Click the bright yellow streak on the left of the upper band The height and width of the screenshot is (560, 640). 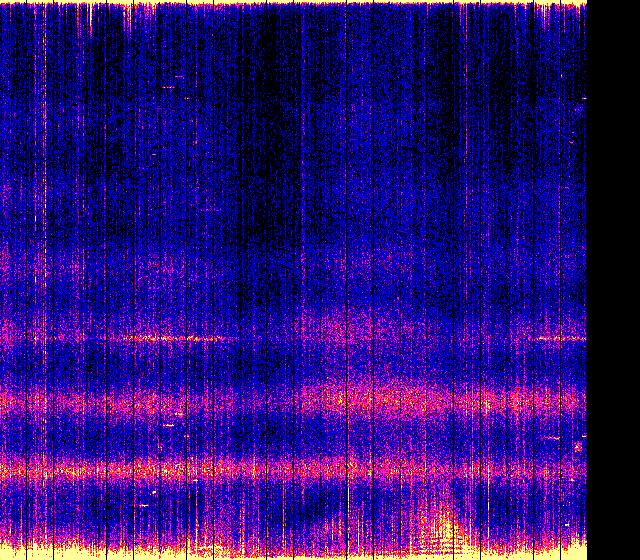coord(170,339)
